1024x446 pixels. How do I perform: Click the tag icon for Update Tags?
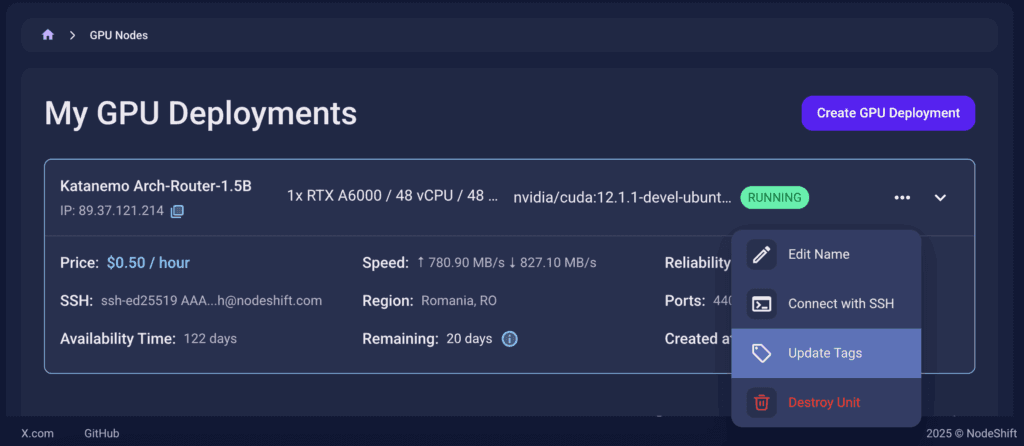tap(762, 353)
